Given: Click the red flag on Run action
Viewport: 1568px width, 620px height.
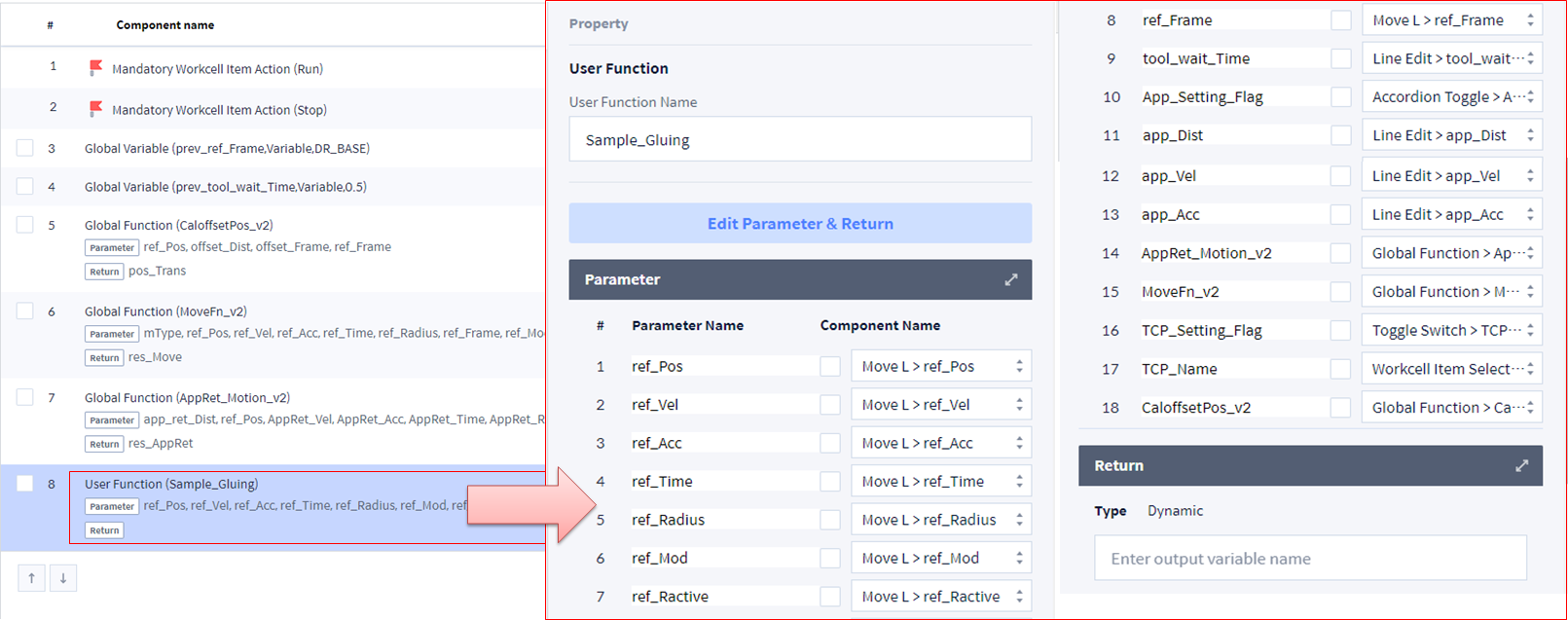Looking at the screenshot, I should pyautogui.click(x=95, y=68).
